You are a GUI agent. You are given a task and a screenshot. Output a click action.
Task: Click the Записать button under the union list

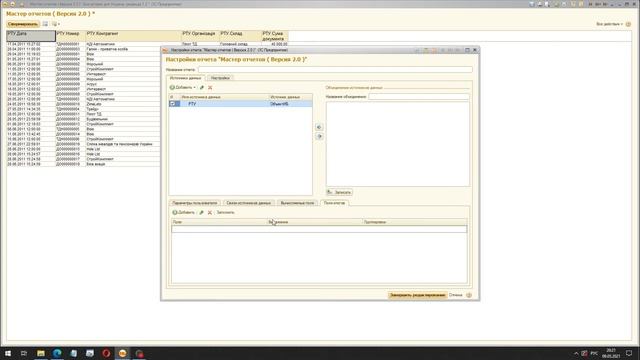339,192
